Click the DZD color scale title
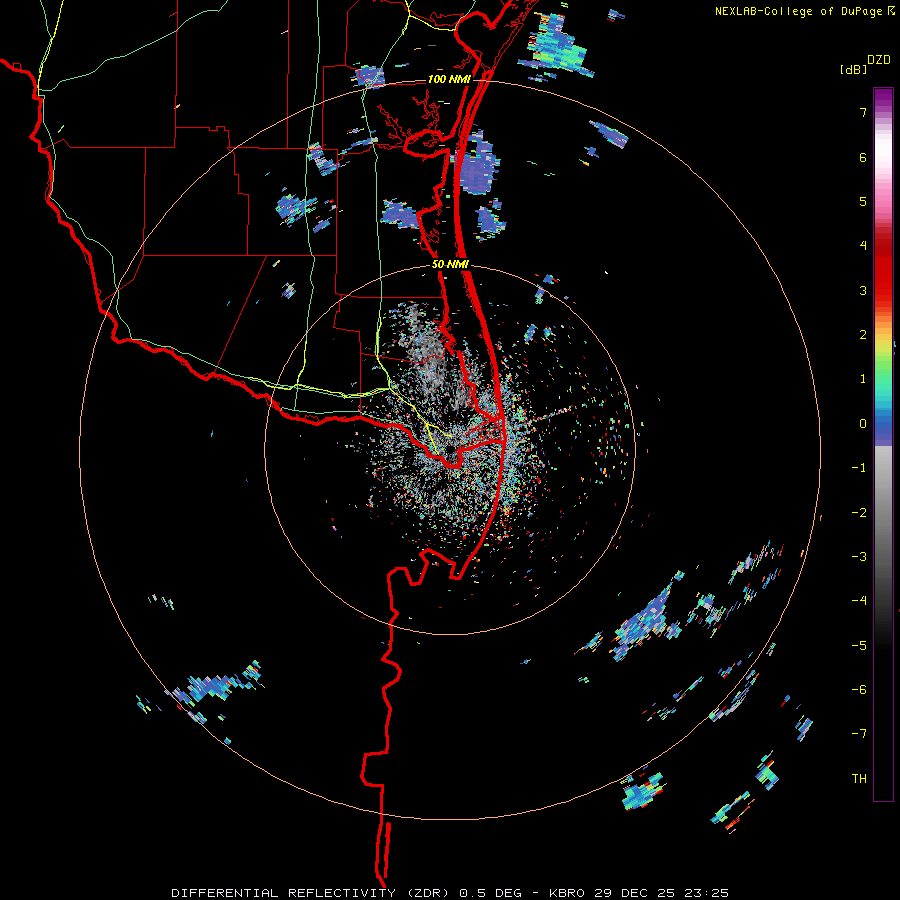900x900 pixels. 878,60
